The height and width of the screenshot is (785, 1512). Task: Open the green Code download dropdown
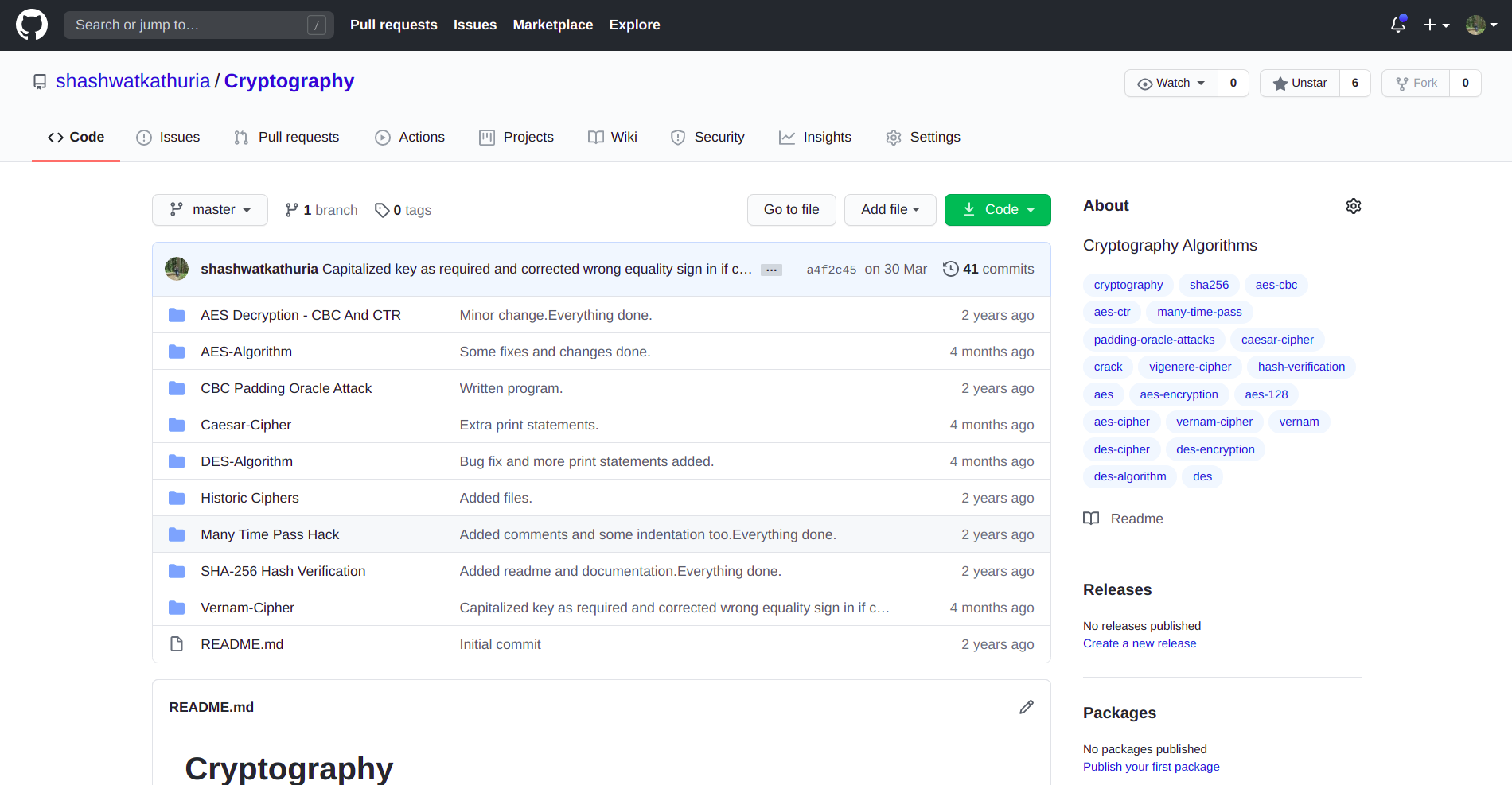pos(997,210)
